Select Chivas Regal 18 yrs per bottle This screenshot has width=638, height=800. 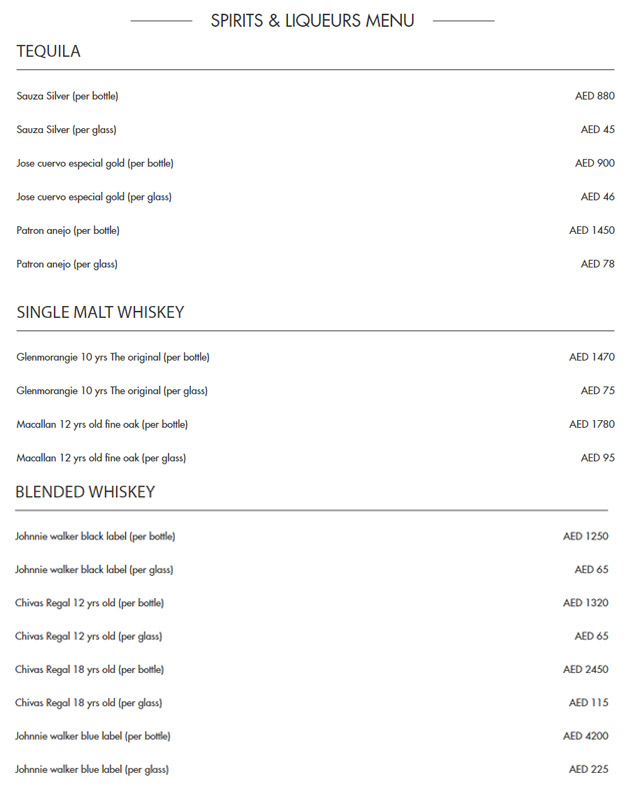pos(89,669)
